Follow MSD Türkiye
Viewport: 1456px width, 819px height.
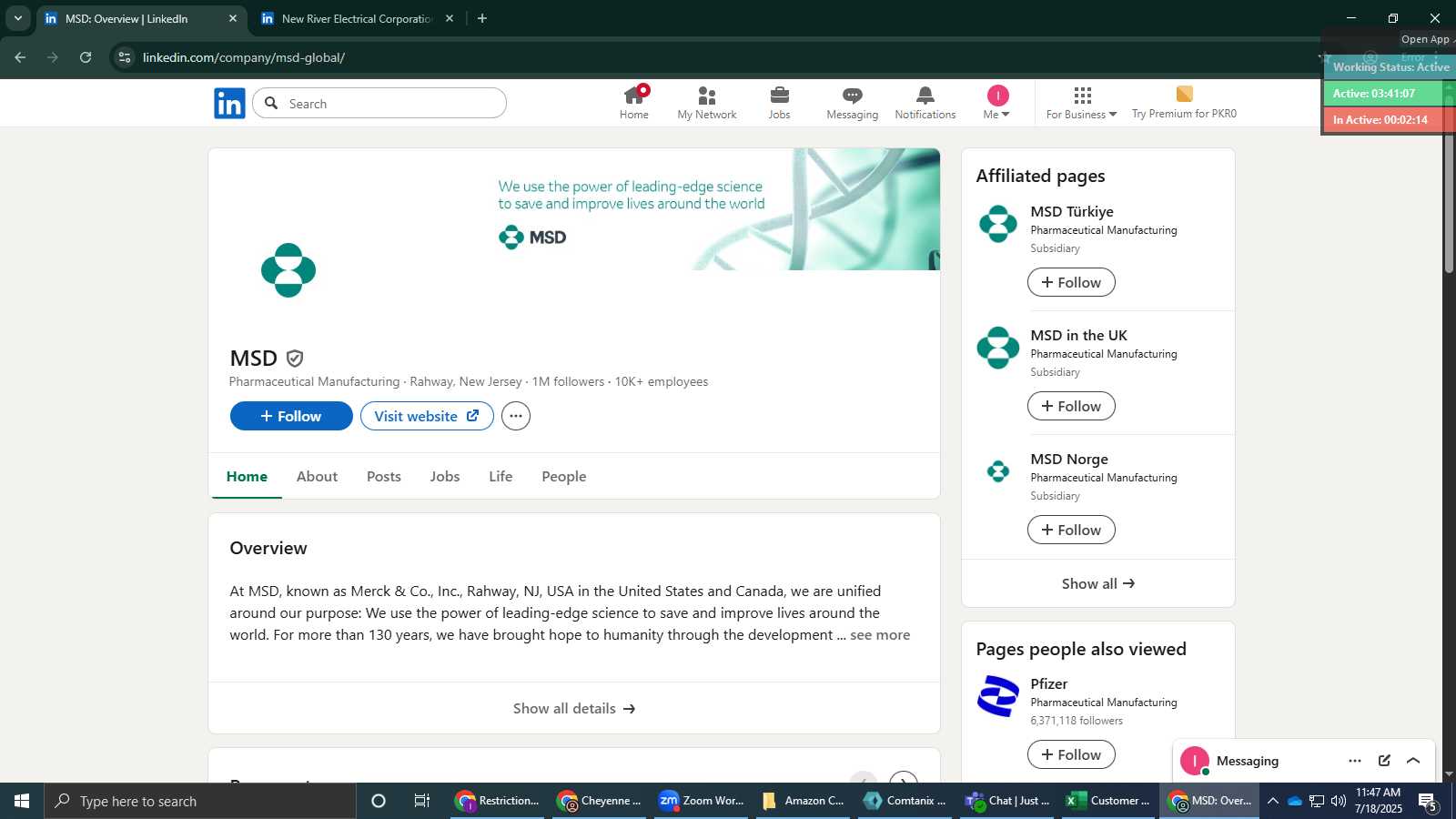[x=1071, y=282]
